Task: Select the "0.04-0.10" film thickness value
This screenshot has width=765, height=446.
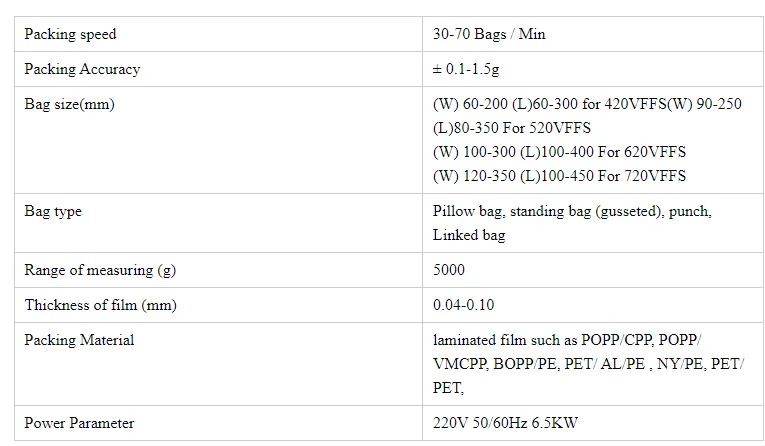Action: click(462, 306)
